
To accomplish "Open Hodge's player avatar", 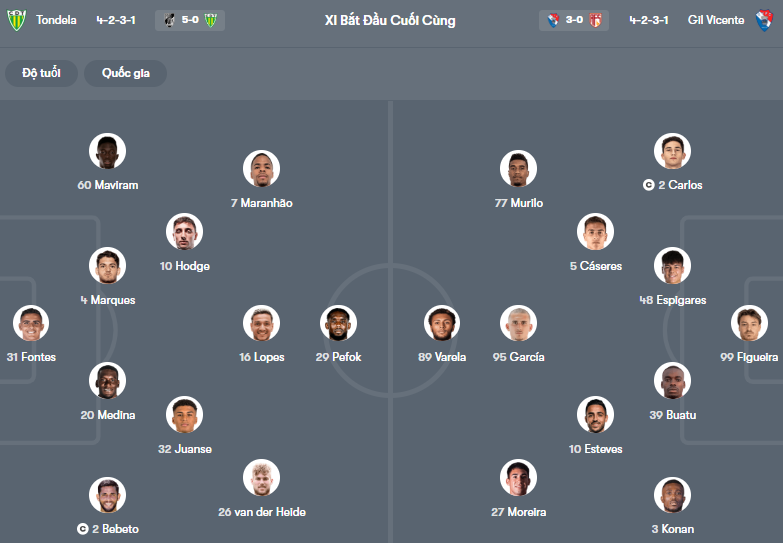I will point(184,232).
